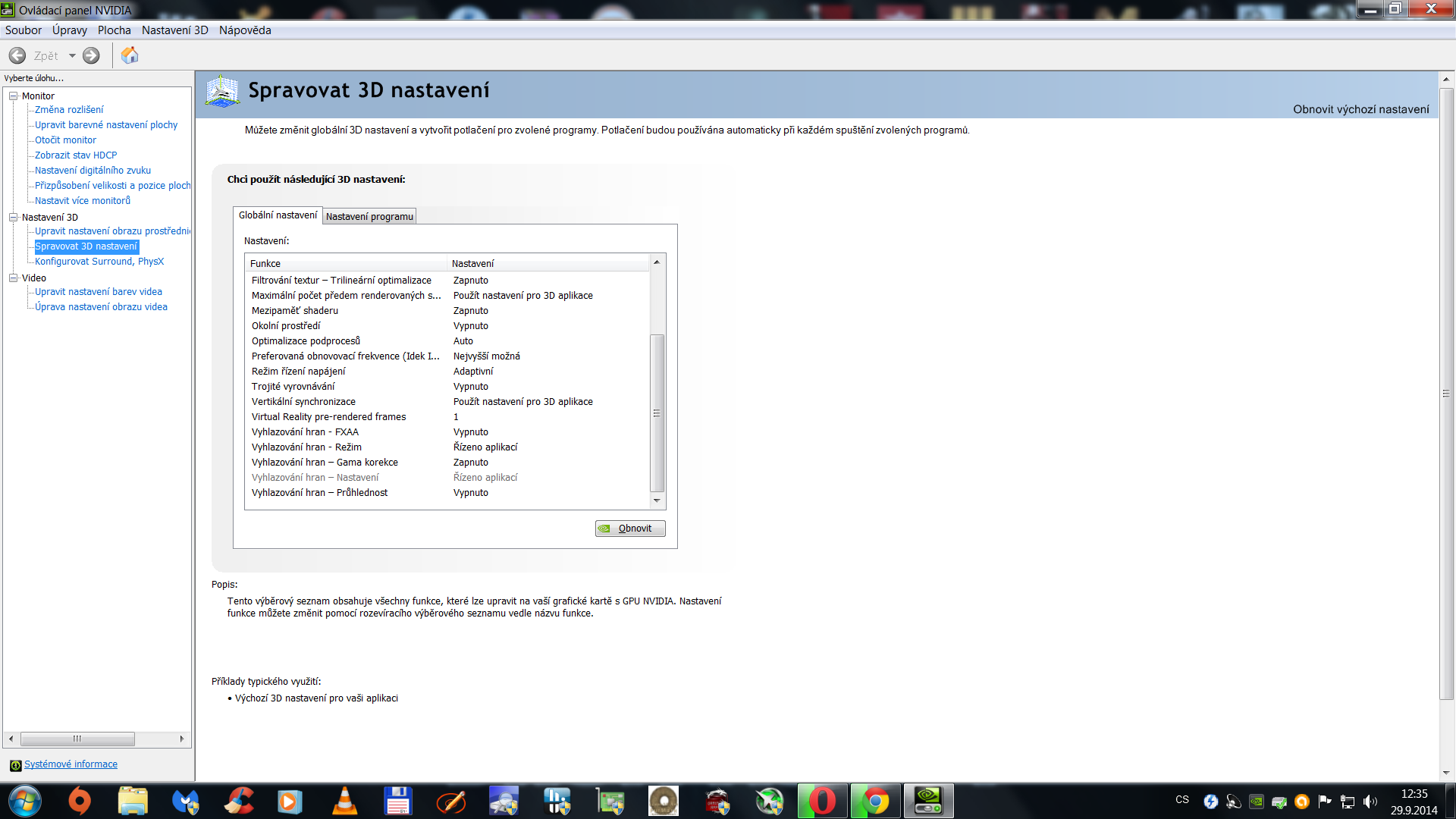Click main page vertical scroll-down arrow
Screen dimensions: 1456x819
point(1446,773)
